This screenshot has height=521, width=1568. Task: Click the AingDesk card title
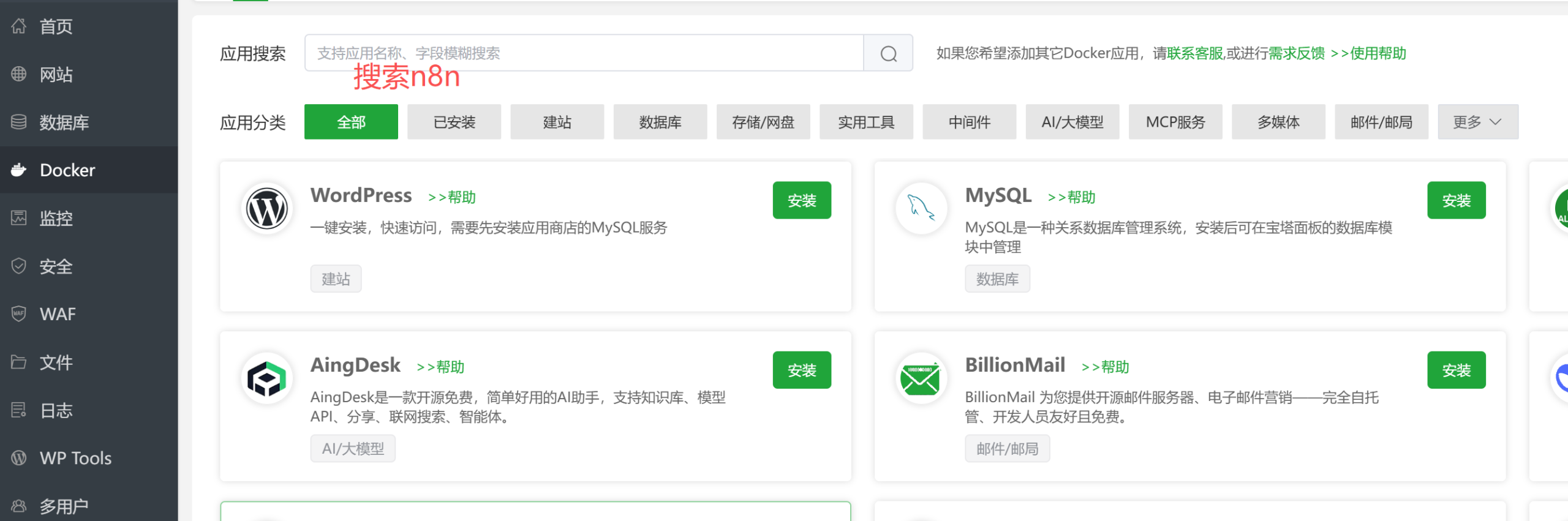[355, 365]
